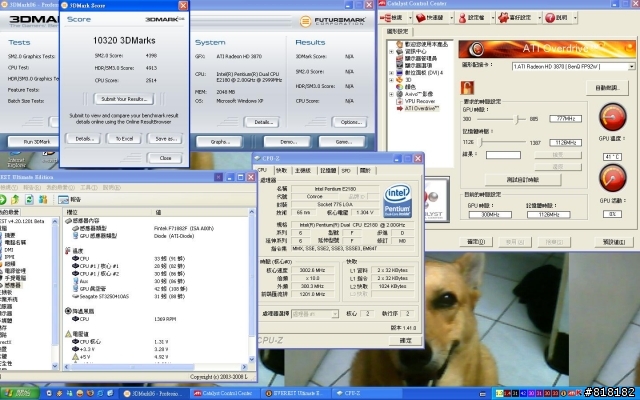The width and height of the screenshot is (640, 400).
Task: Click Save as button in 3DMark Score window
Action: point(165,139)
